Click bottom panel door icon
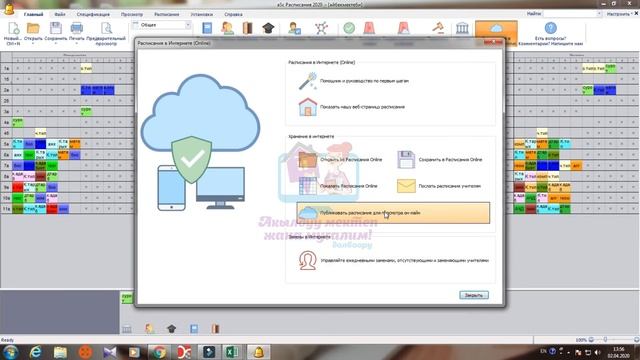 pos(216,329)
